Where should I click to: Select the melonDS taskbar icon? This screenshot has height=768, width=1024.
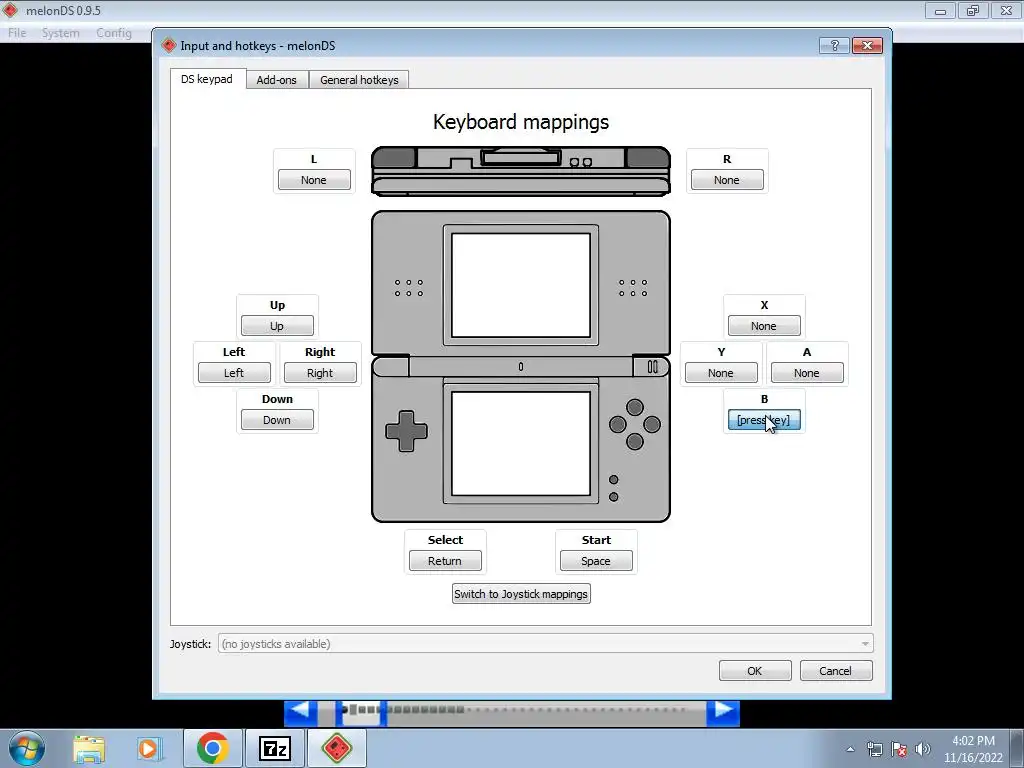coord(337,748)
